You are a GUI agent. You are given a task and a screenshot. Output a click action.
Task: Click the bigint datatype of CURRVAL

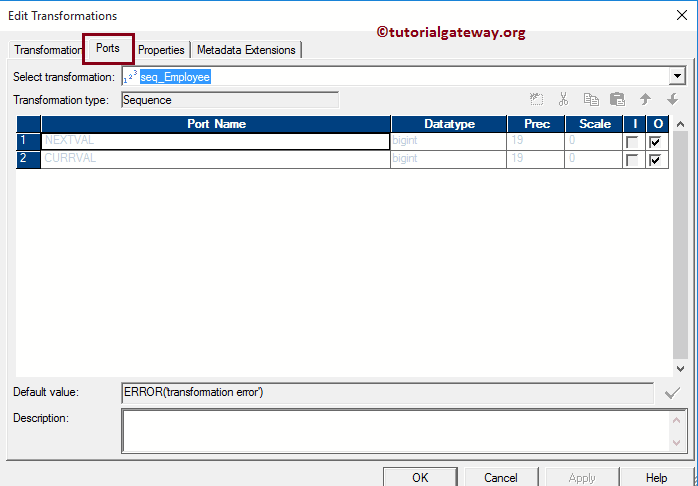click(449, 159)
